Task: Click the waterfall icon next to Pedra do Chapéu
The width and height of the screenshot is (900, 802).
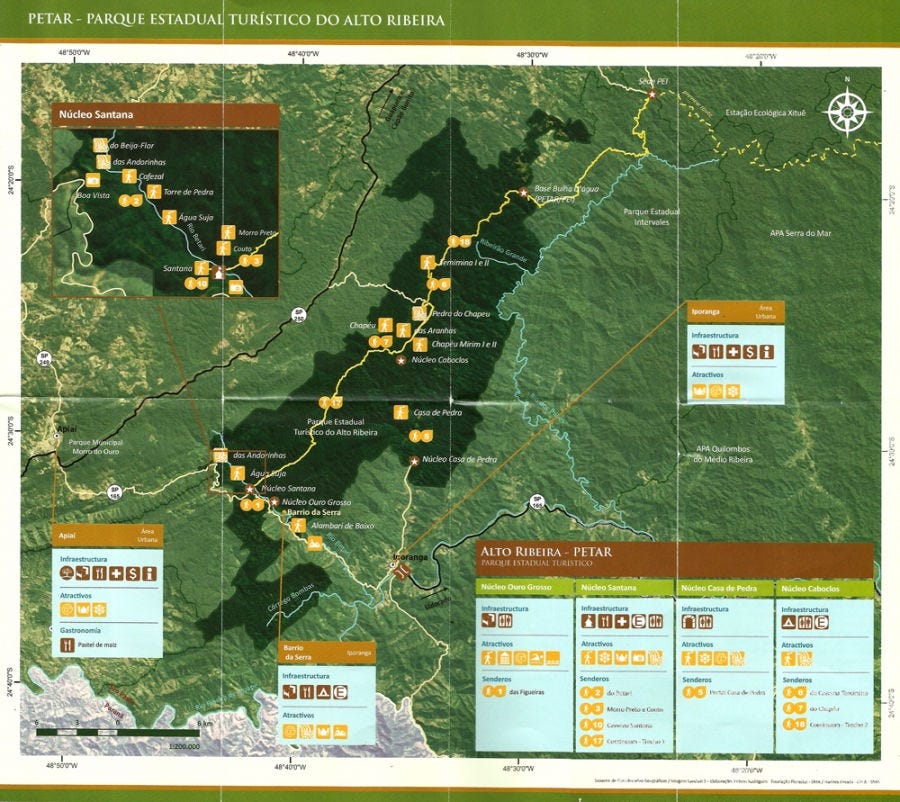Action: [x=420, y=313]
